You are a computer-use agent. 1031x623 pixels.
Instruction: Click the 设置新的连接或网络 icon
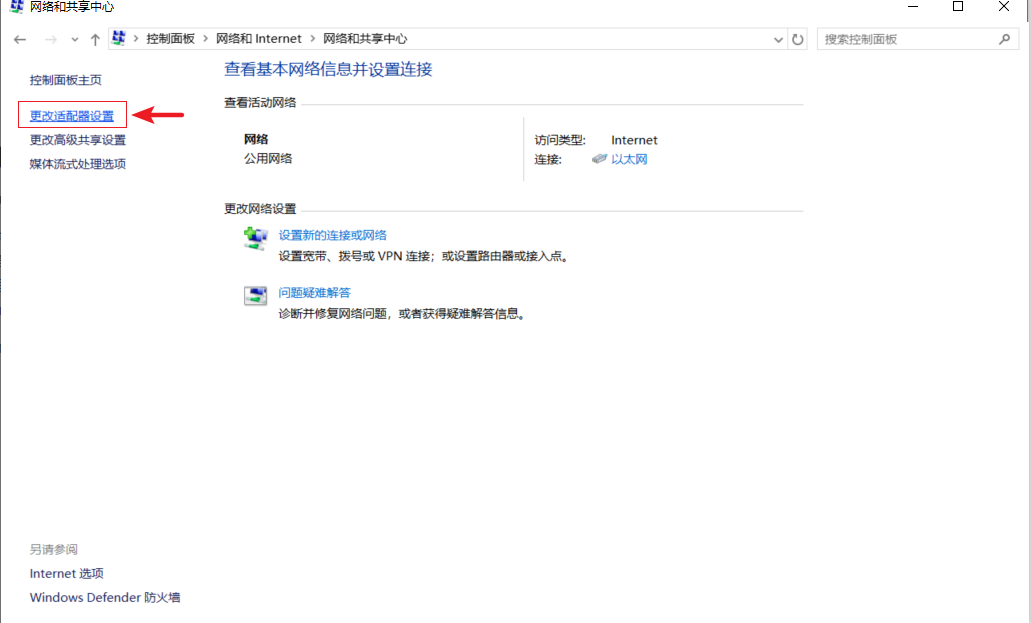click(x=256, y=238)
